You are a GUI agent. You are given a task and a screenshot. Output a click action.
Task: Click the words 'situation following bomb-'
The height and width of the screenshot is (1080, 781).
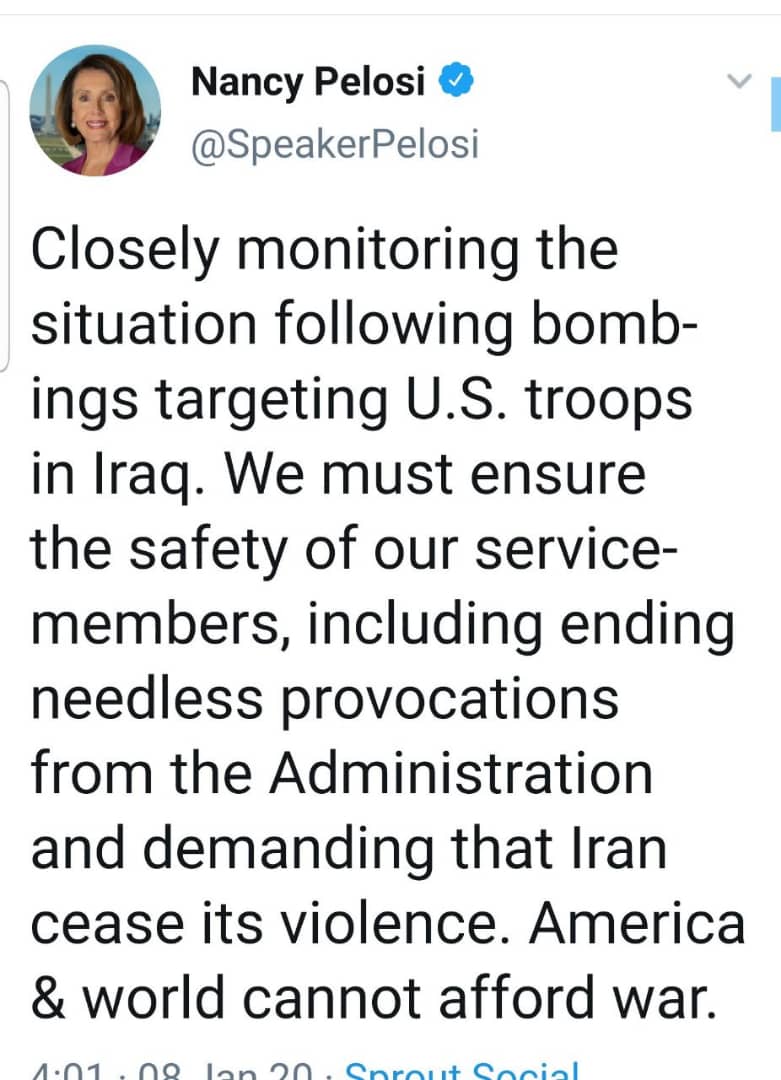point(364,325)
